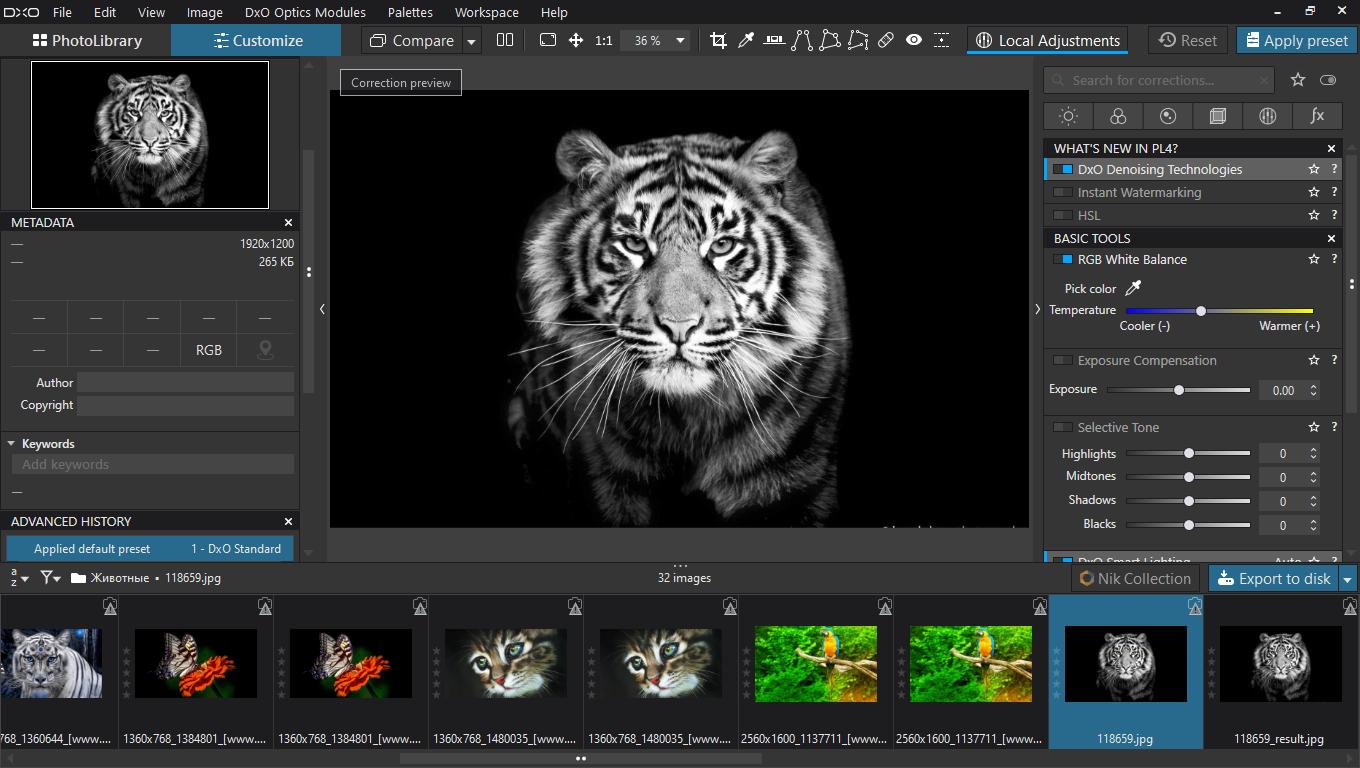The height and width of the screenshot is (768, 1360).
Task: Open the Compare dropdown arrow
Action: point(472,41)
